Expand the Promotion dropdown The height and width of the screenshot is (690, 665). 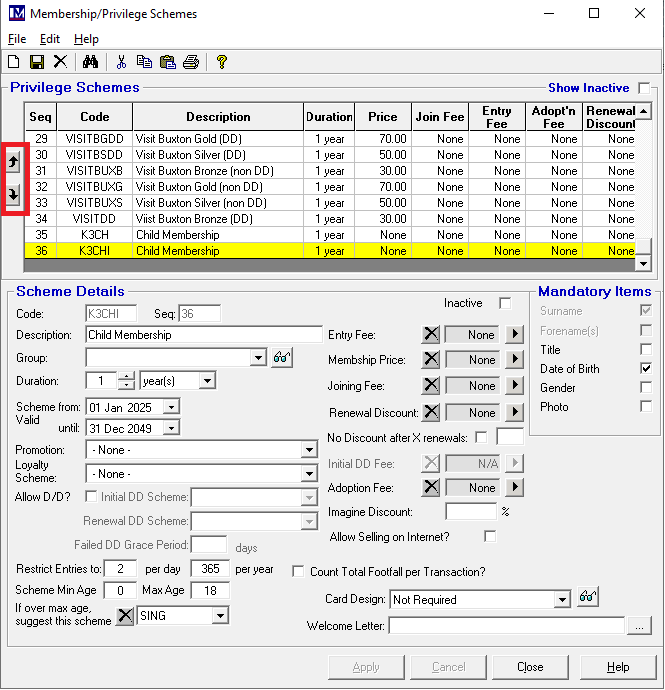(x=309, y=450)
